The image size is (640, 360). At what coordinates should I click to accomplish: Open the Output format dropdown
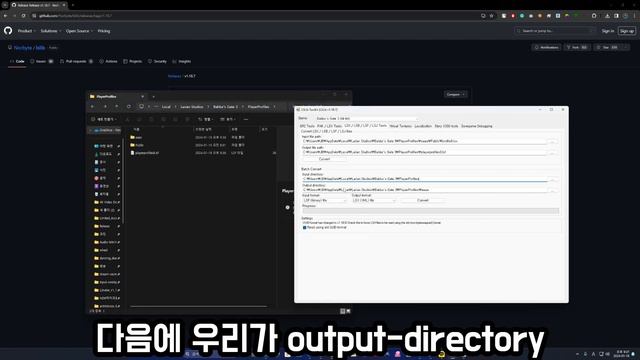click(x=374, y=200)
